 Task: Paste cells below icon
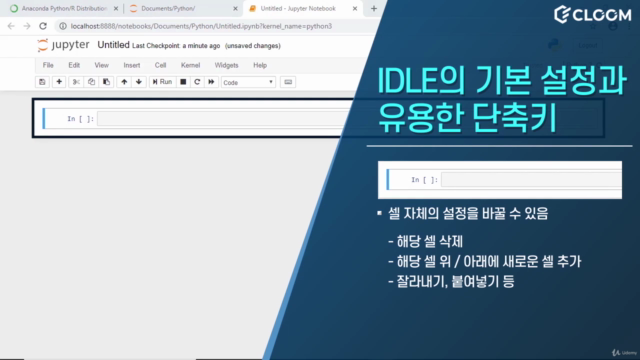click(x=106, y=82)
